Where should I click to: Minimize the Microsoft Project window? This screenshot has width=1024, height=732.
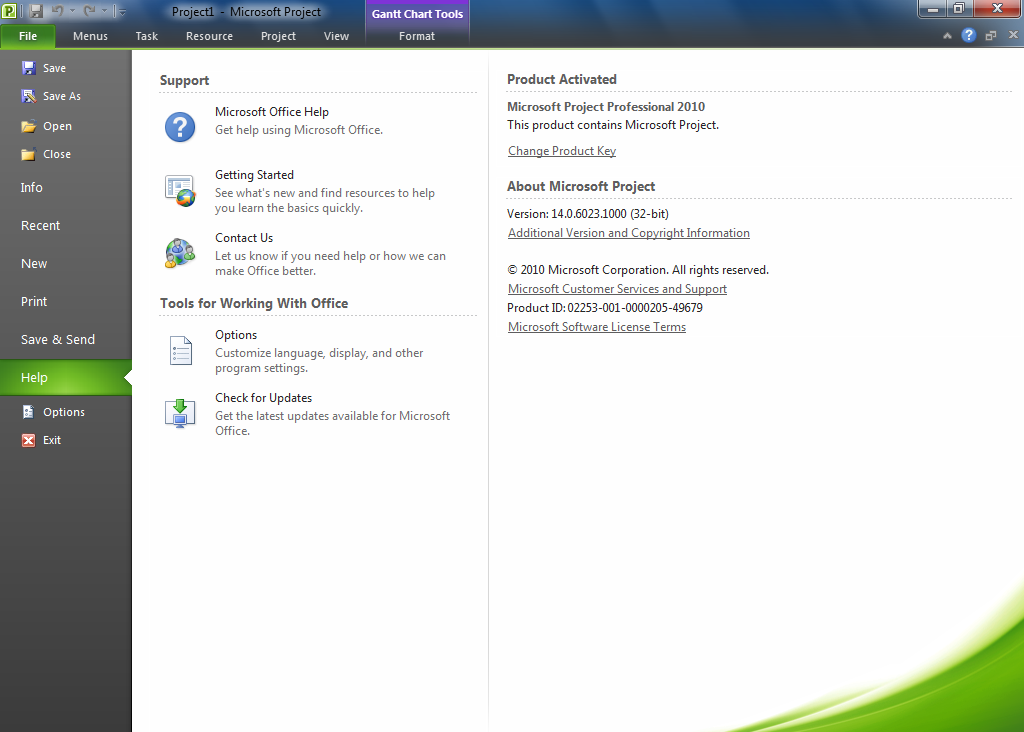[x=933, y=8]
